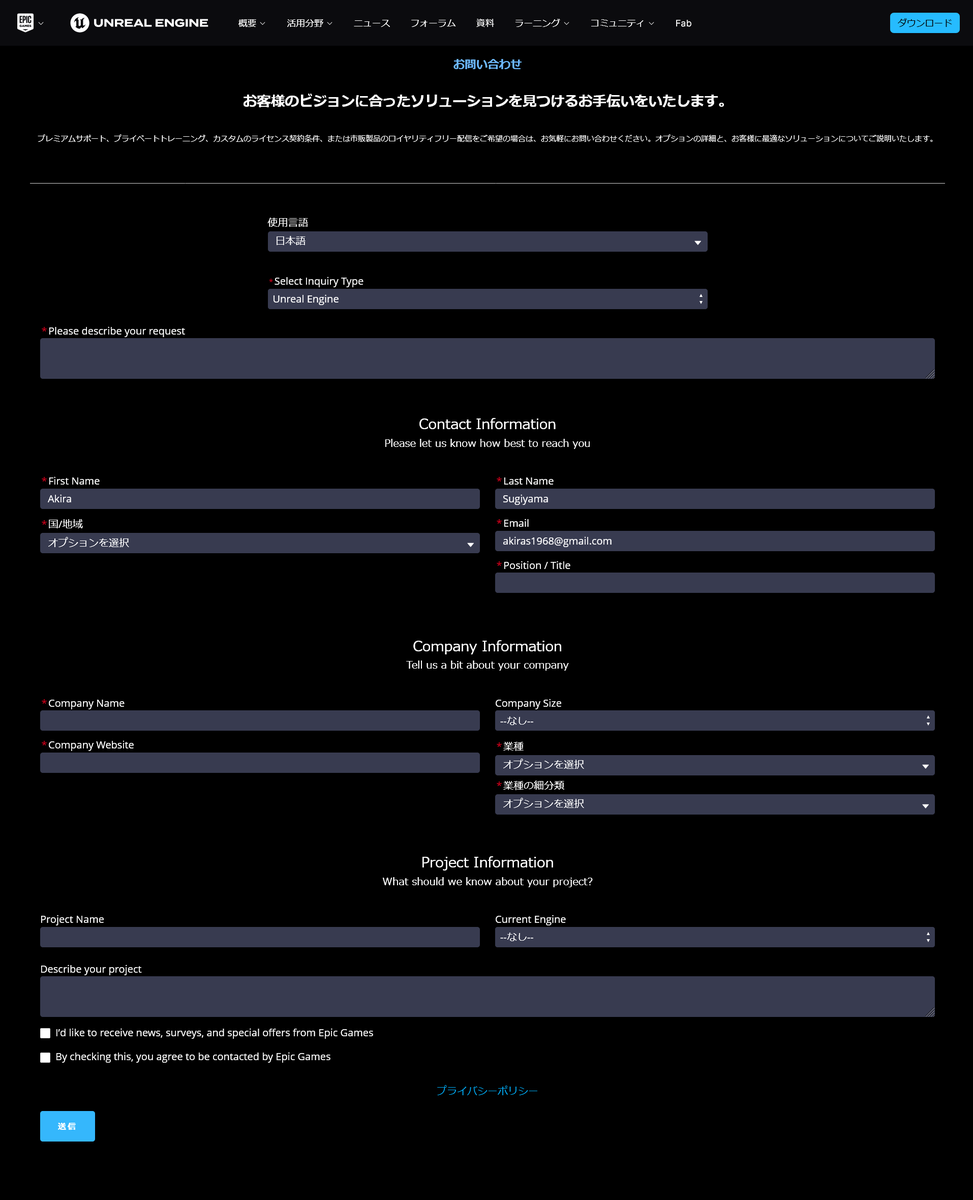The width and height of the screenshot is (973, 1200).
Task: Open the 国/地域 dropdown
Action: pos(260,543)
